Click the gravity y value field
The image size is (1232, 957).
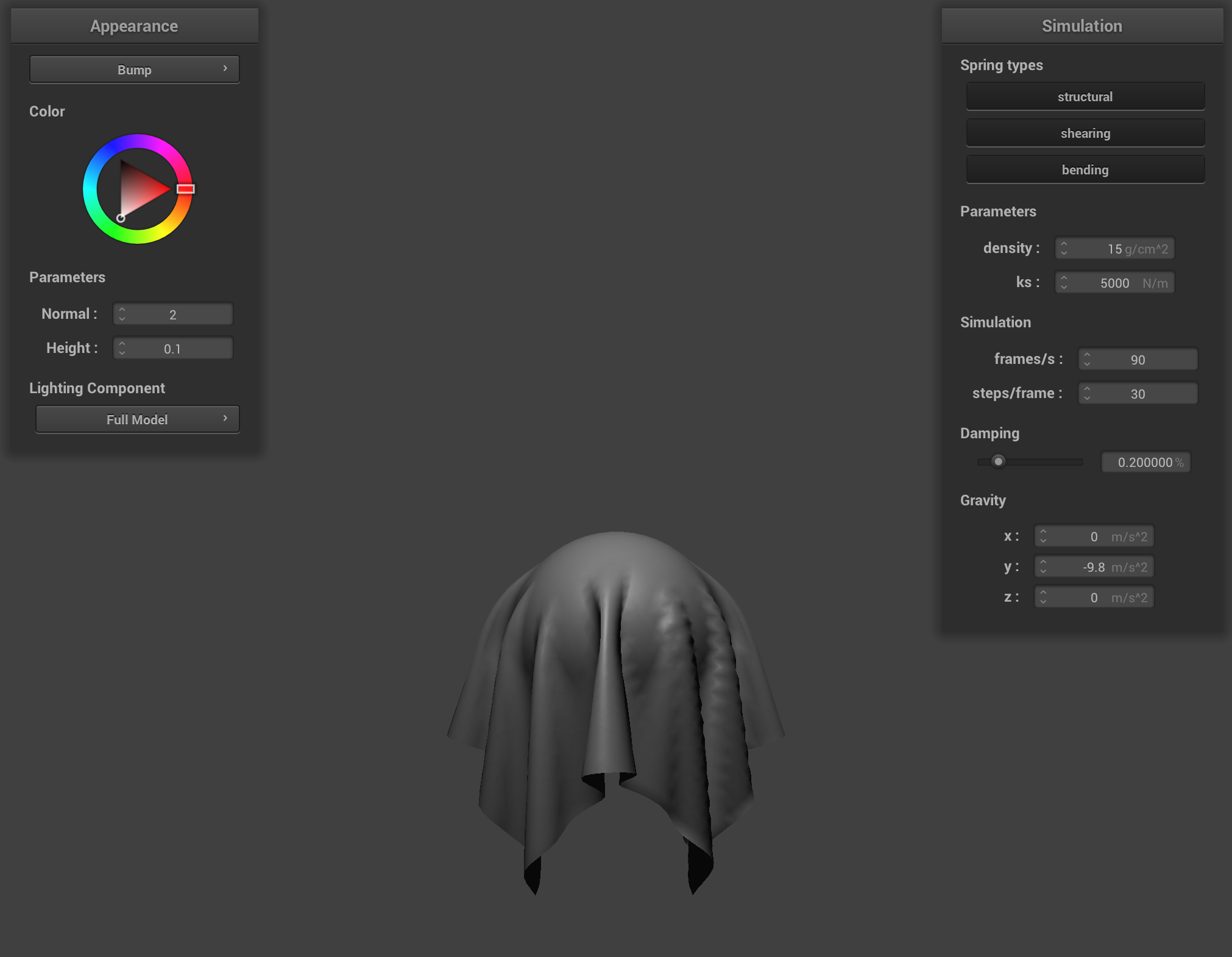(1094, 567)
